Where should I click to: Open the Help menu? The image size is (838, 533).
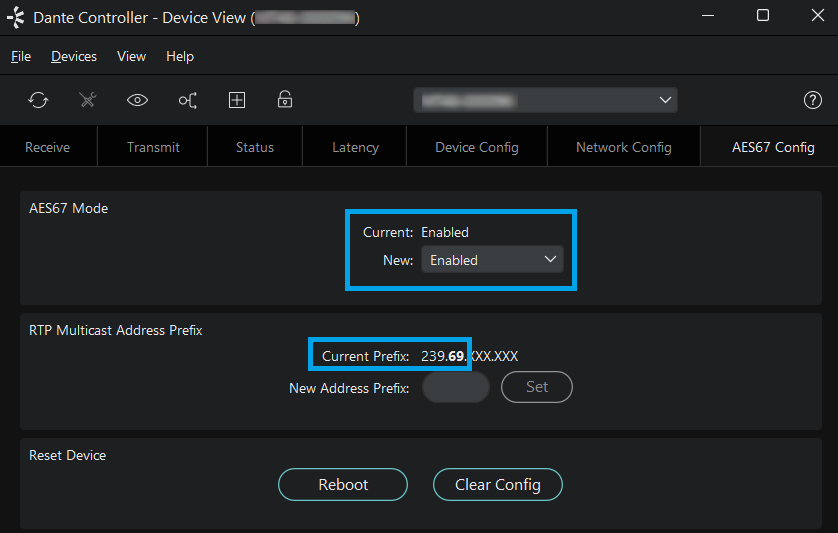click(180, 56)
